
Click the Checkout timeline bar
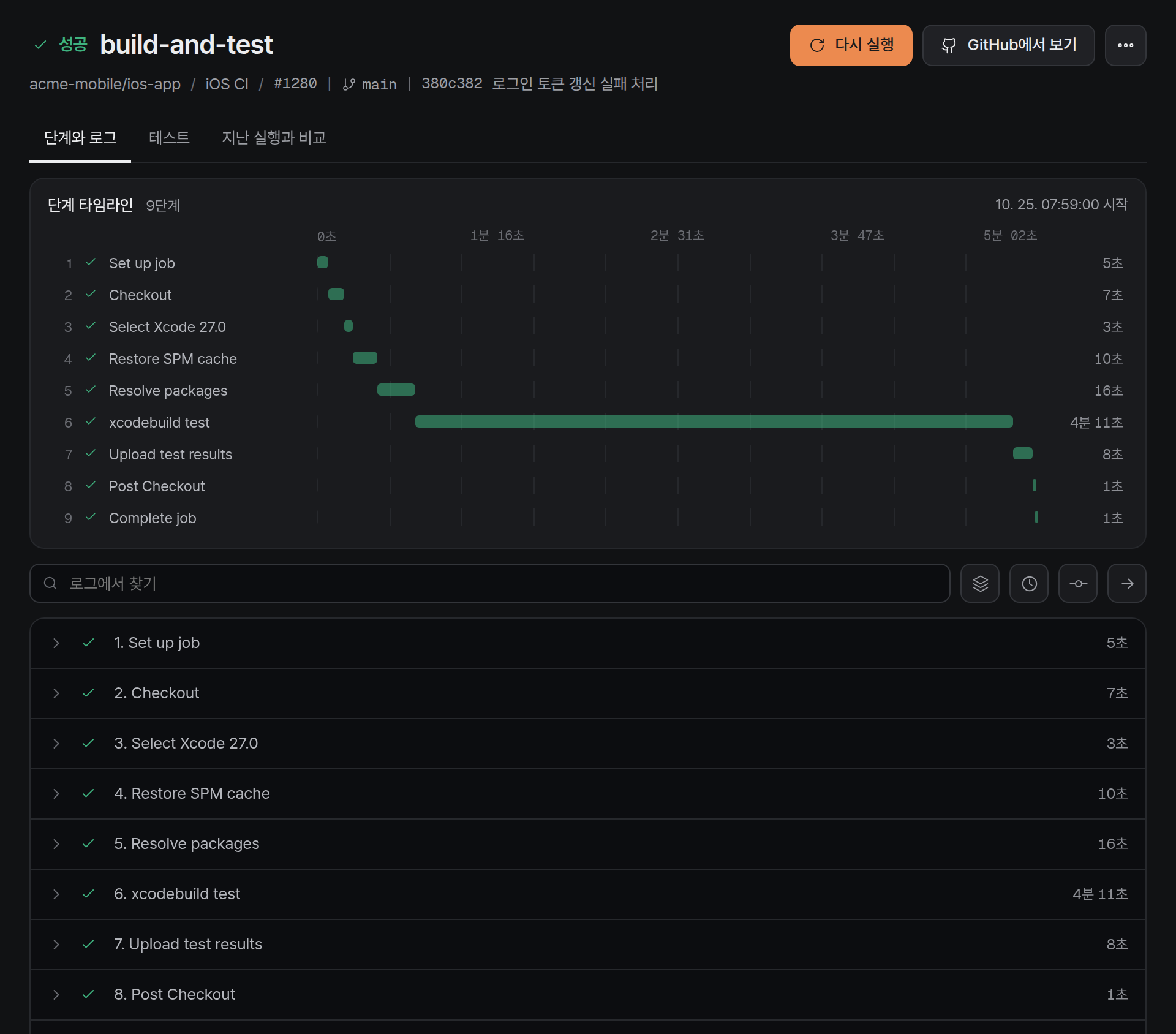pos(336,294)
